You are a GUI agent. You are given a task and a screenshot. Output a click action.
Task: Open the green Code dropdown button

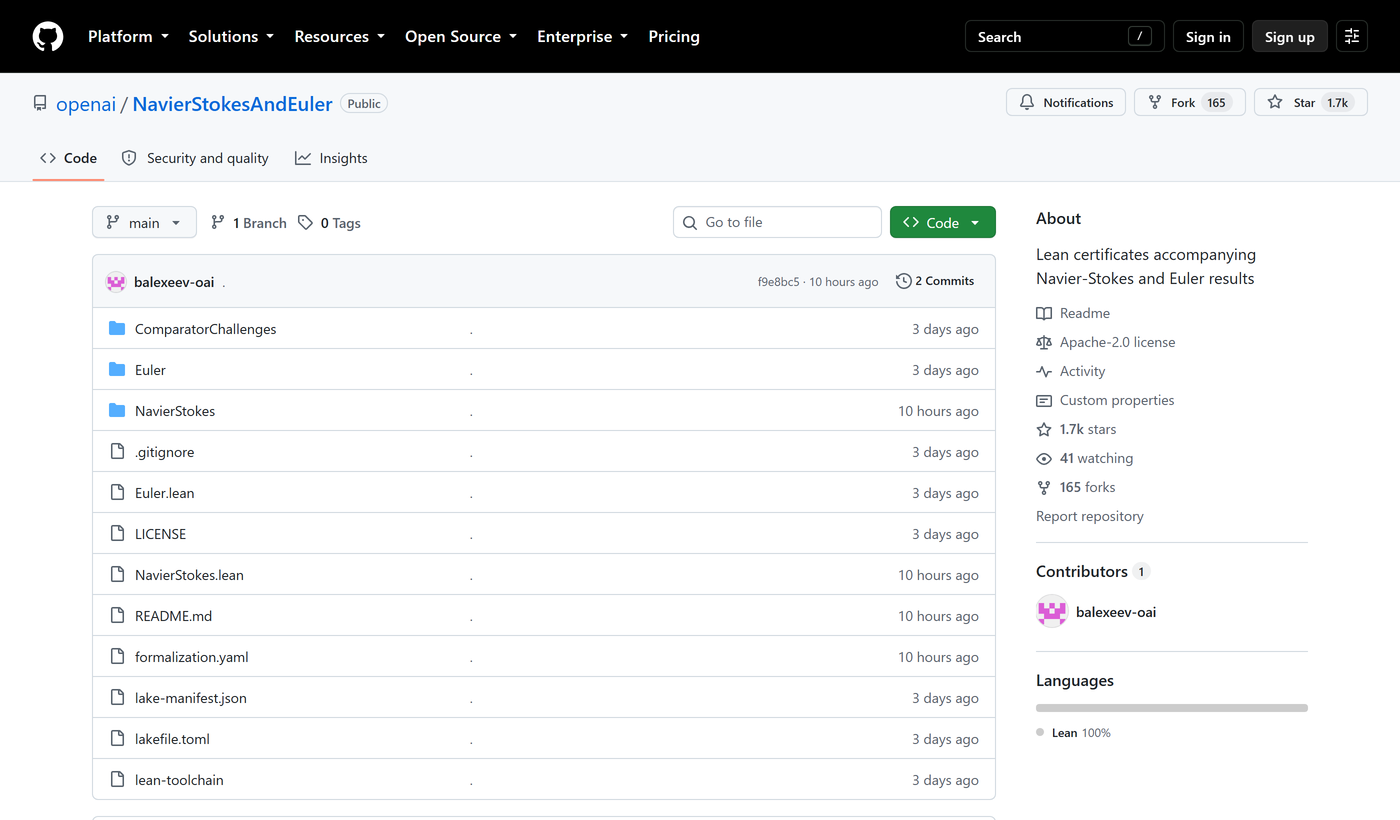(x=942, y=223)
